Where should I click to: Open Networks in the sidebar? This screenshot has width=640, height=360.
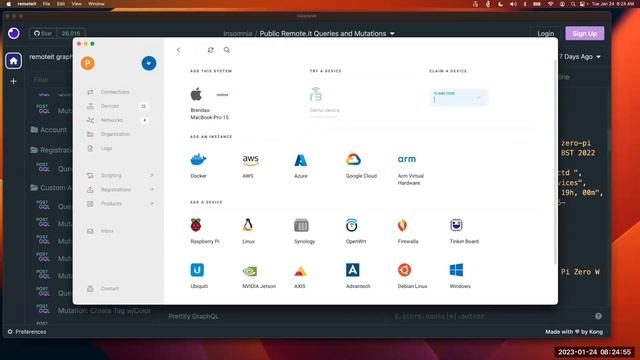pyautogui.click(x=111, y=120)
